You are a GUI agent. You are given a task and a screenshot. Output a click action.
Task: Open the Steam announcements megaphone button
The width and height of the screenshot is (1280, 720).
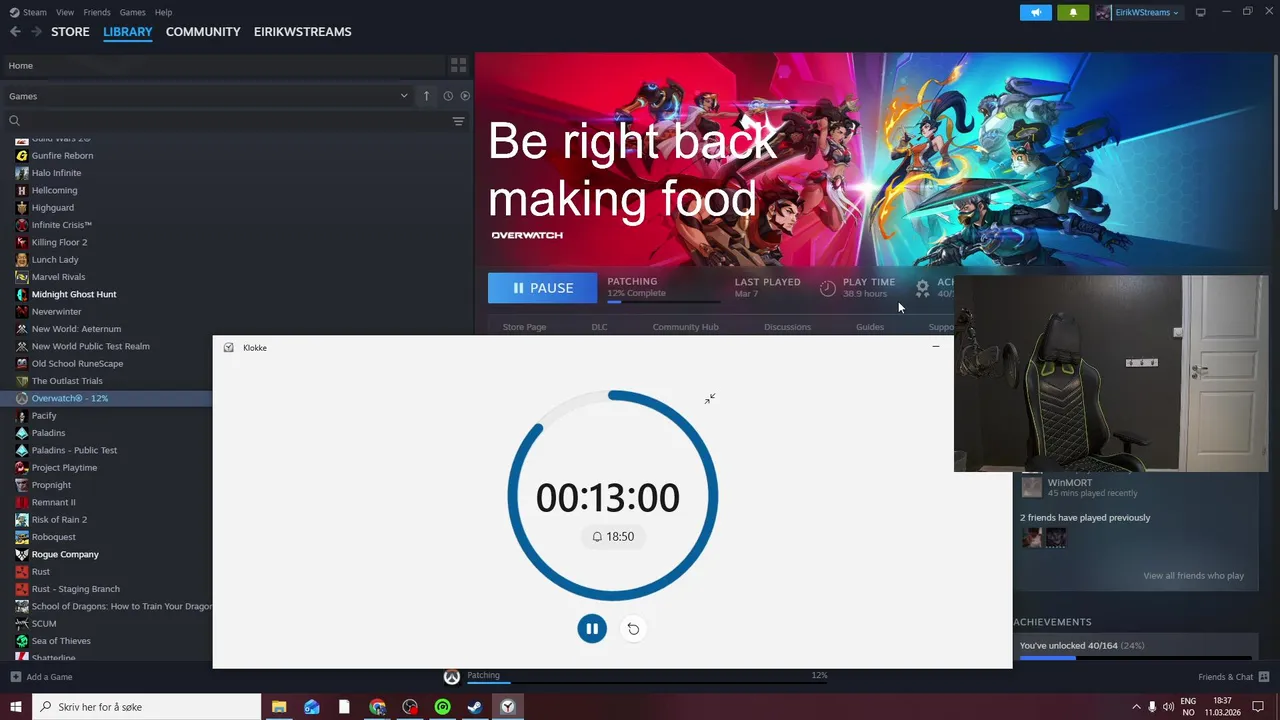tap(1036, 12)
